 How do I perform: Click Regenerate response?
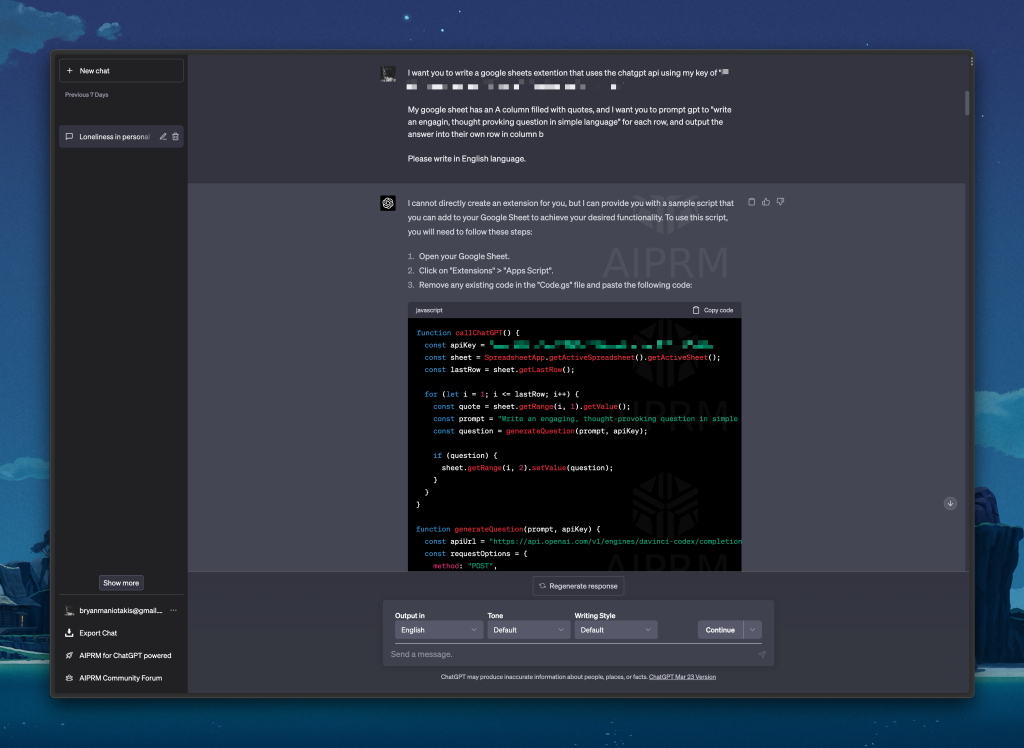(x=579, y=586)
